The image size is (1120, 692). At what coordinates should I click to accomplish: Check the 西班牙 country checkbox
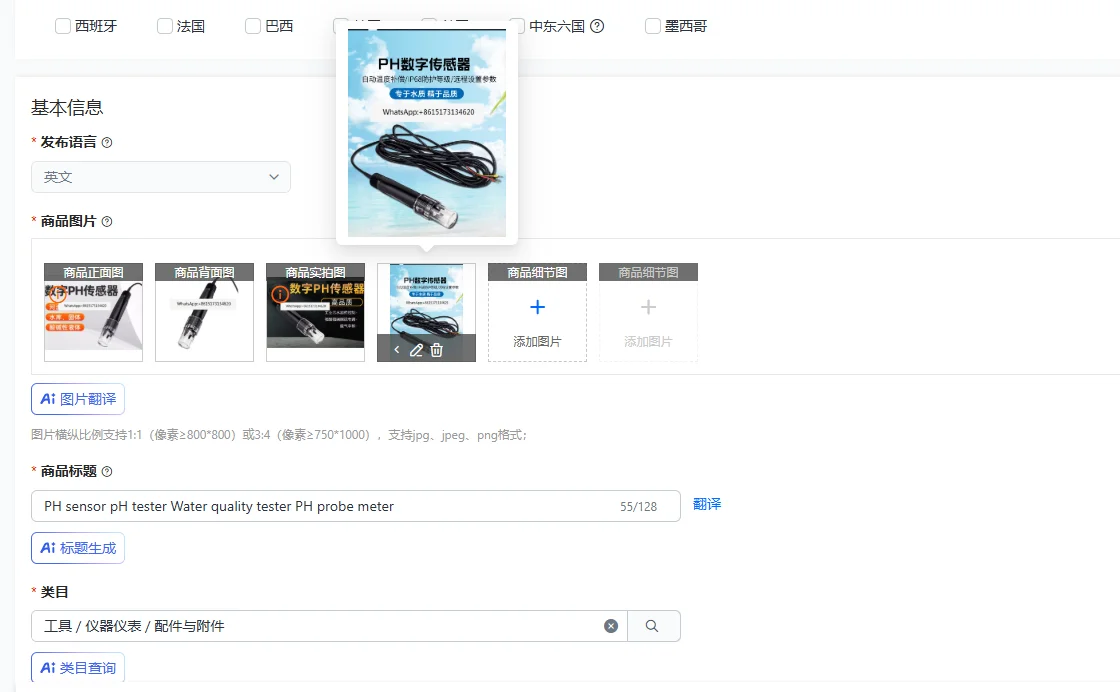pos(63,26)
